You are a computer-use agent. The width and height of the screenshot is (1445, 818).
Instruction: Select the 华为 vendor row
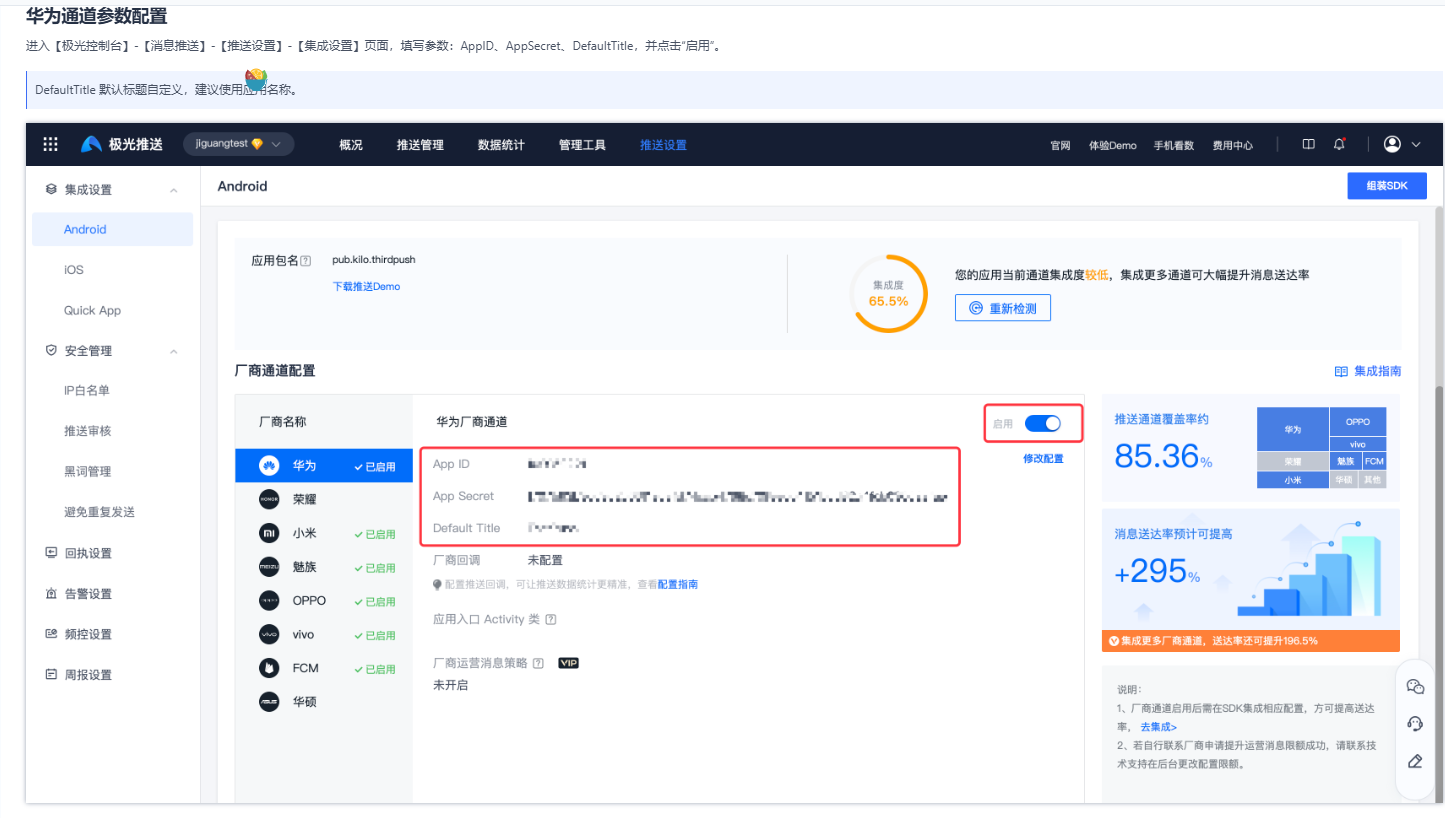[x=324, y=466]
